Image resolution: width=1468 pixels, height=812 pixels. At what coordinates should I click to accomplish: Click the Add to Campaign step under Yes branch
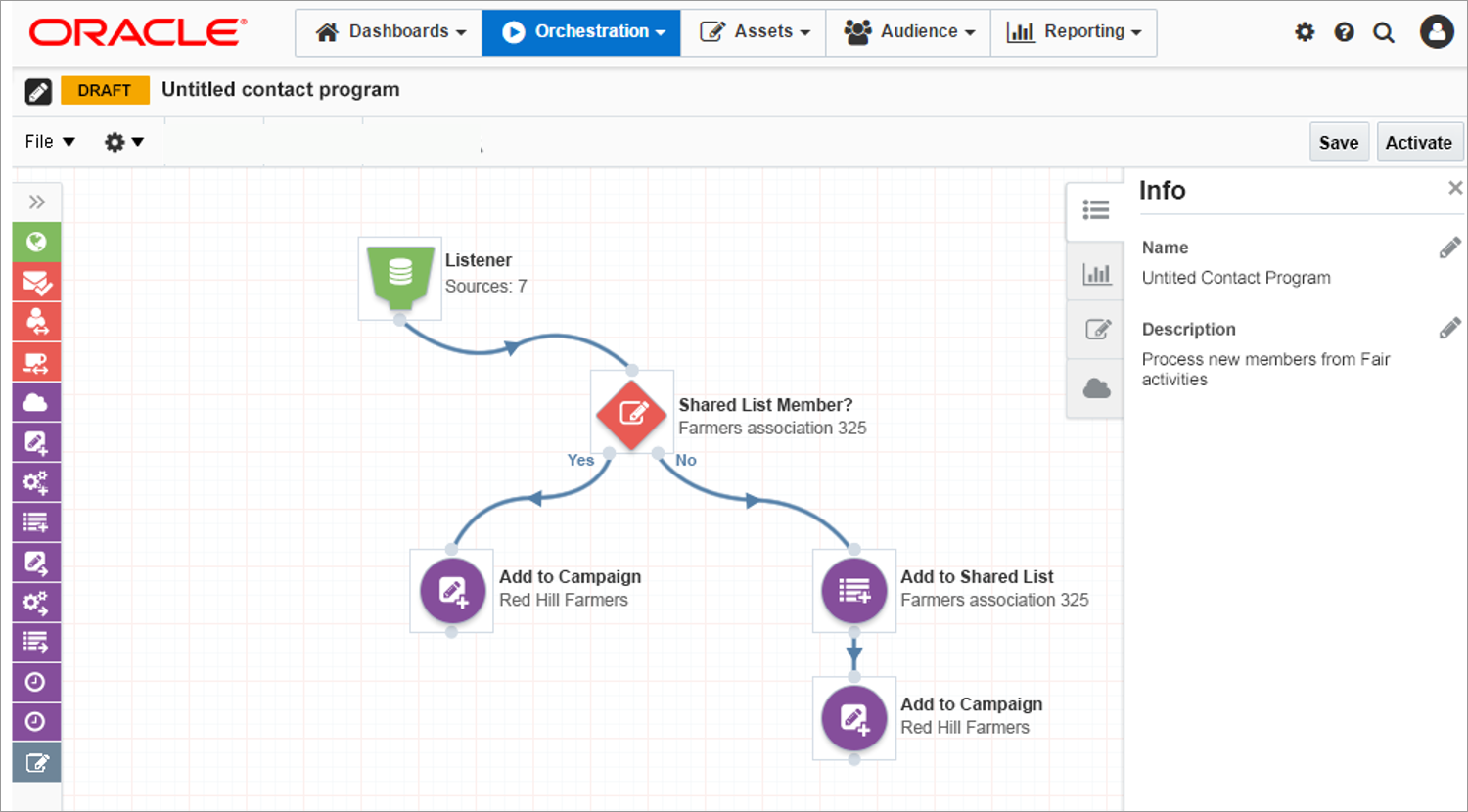(x=452, y=591)
